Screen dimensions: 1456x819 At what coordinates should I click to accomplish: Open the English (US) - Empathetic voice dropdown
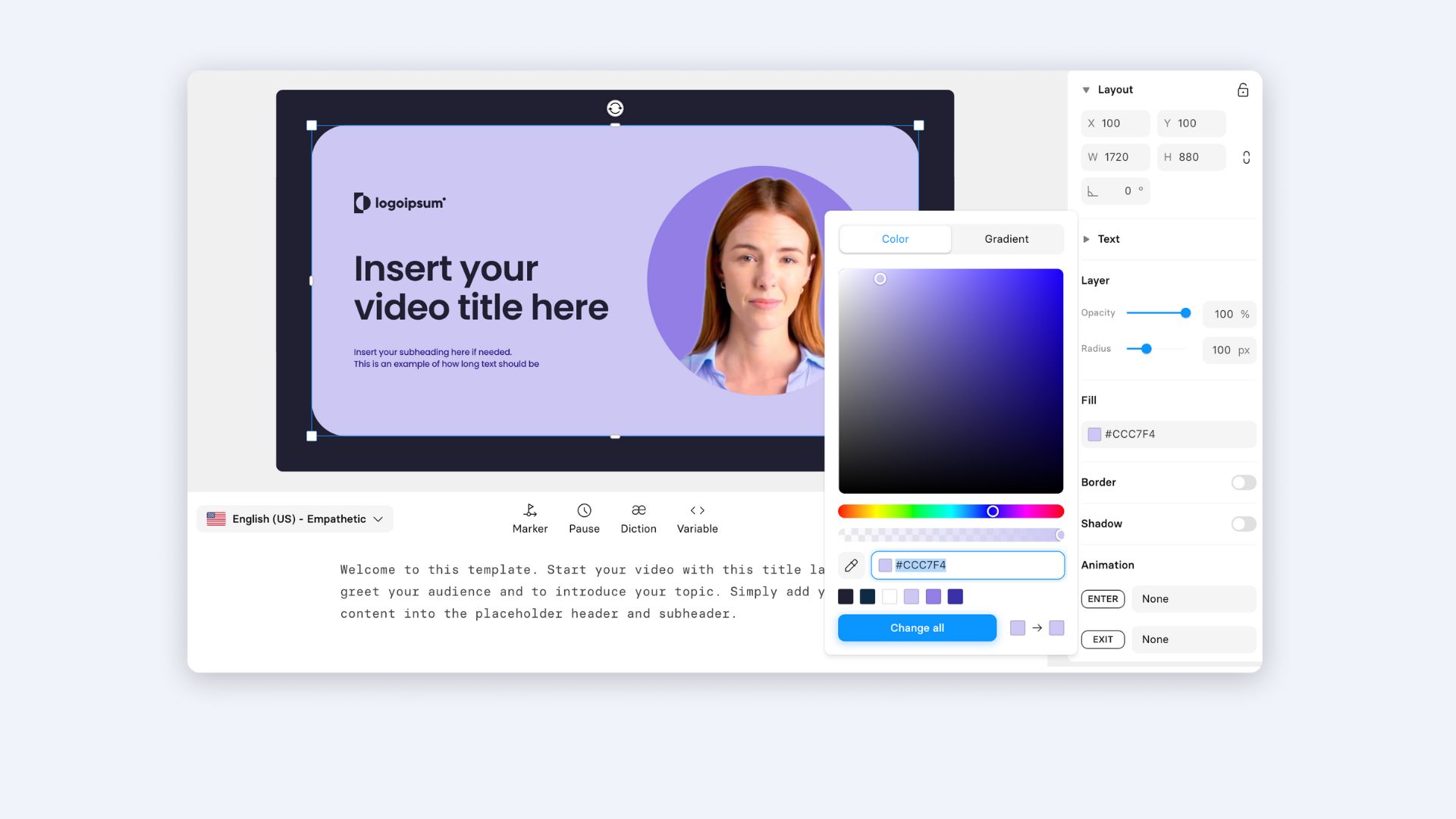click(295, 519)
